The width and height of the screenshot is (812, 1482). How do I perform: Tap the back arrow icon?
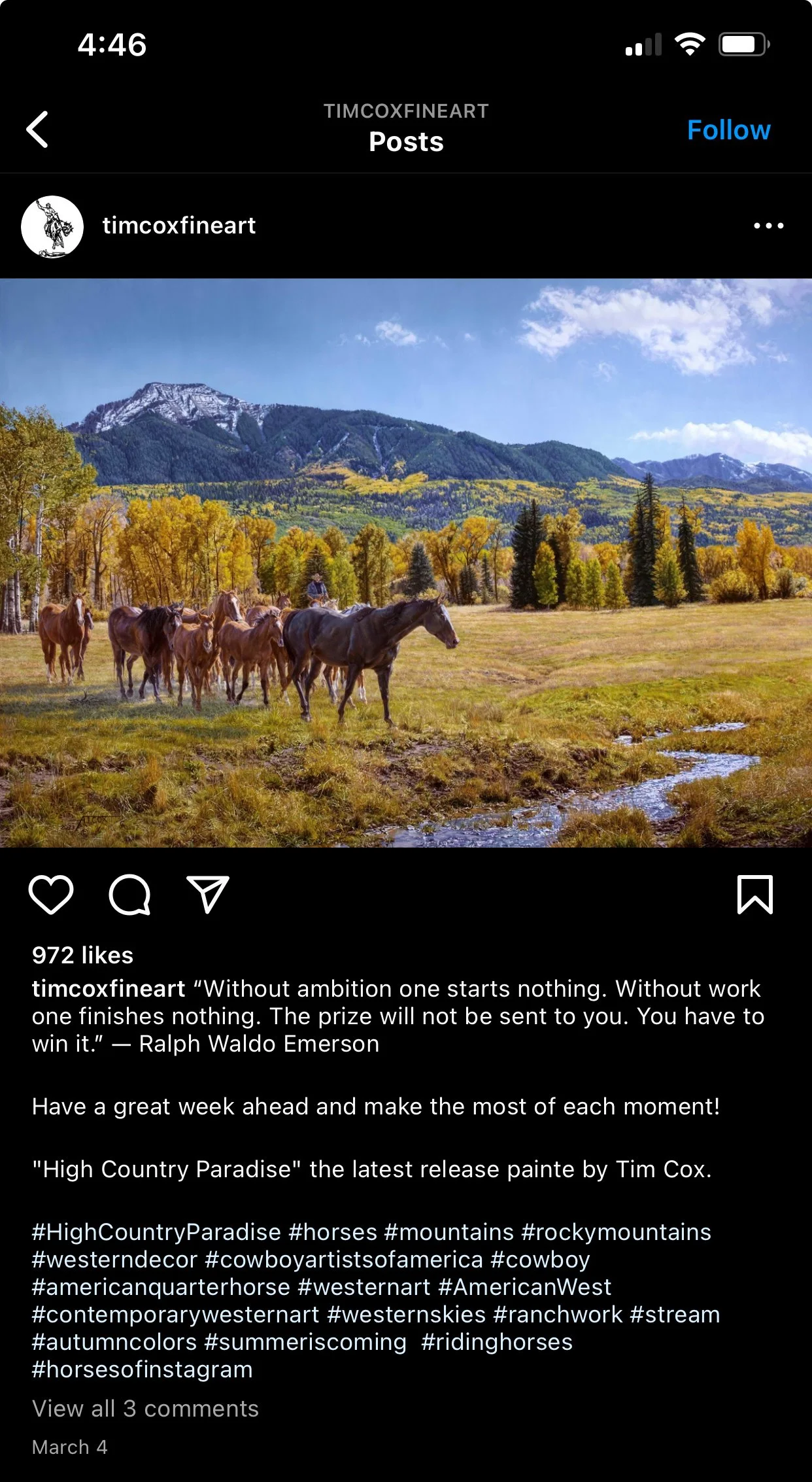pos(37,129)
